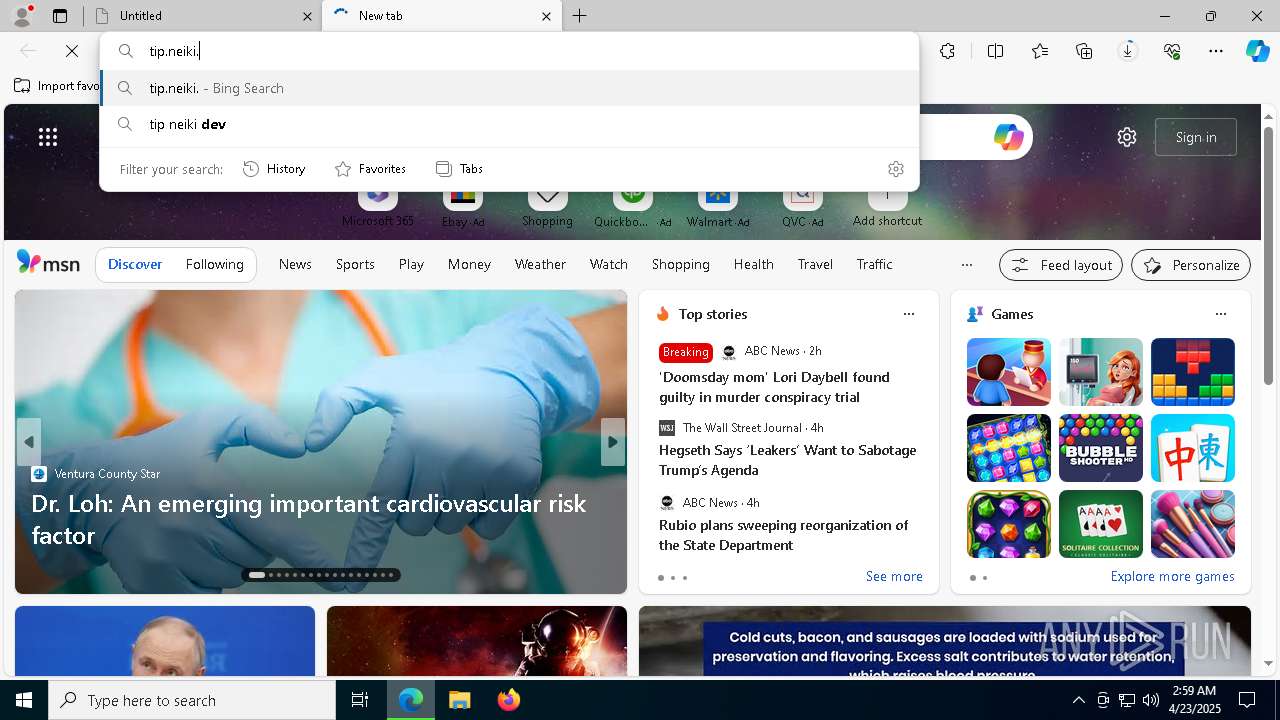Launch the Bubble Shooter HD game
The image size is (1280, 720).
click(1101, 448)
